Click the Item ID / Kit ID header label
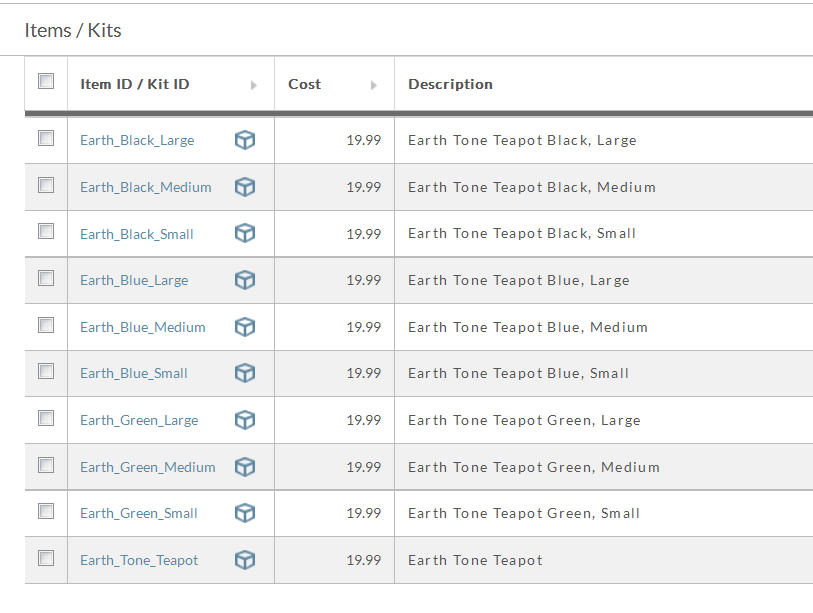 134,84
